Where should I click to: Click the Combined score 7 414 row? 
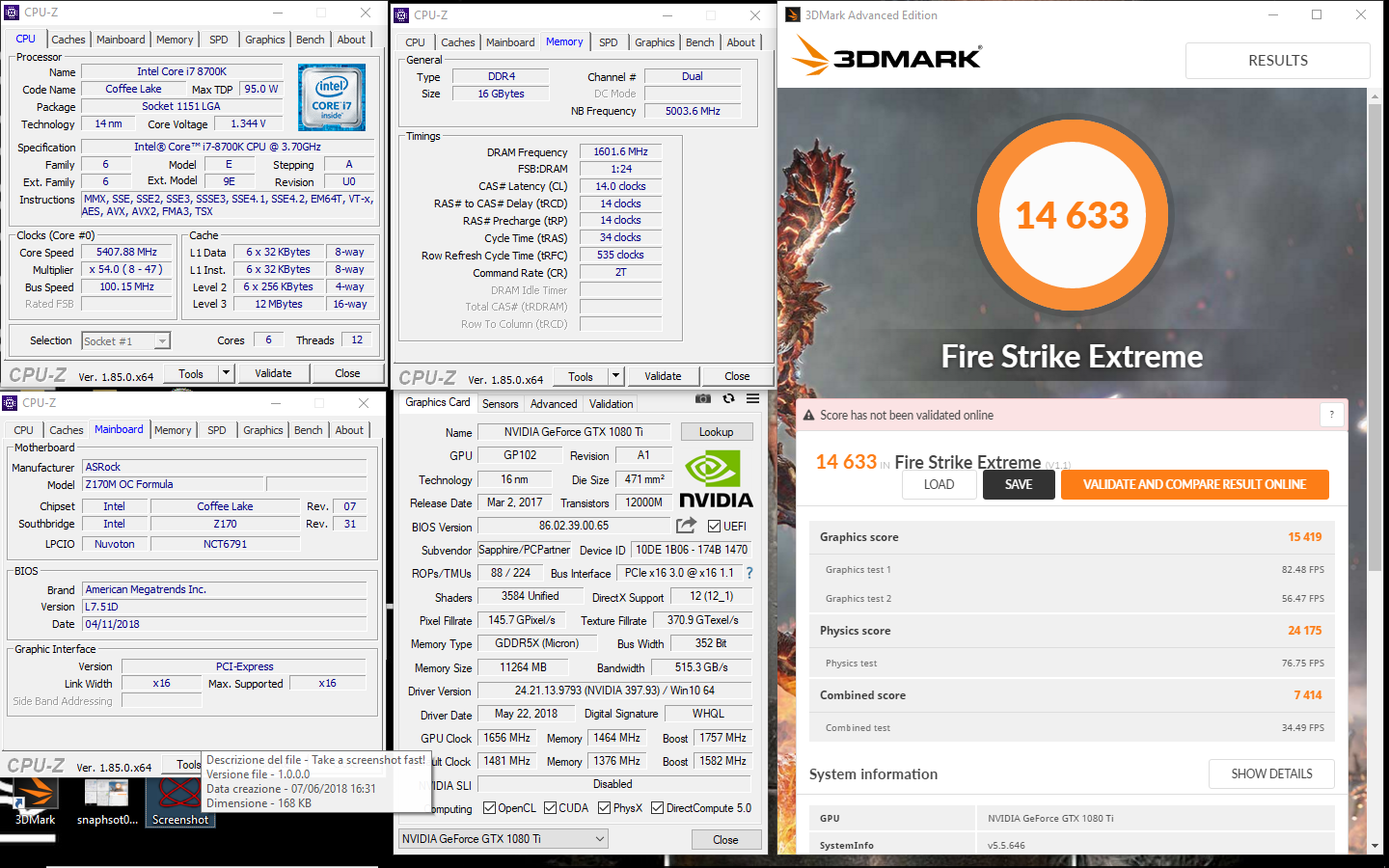tap(1072, 695)
